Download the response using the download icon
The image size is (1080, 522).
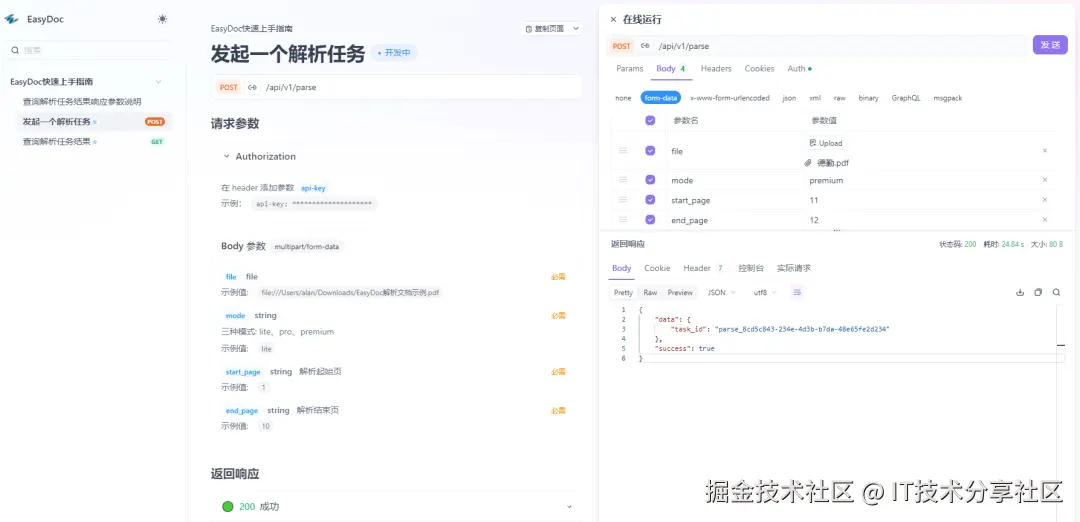1020,293
